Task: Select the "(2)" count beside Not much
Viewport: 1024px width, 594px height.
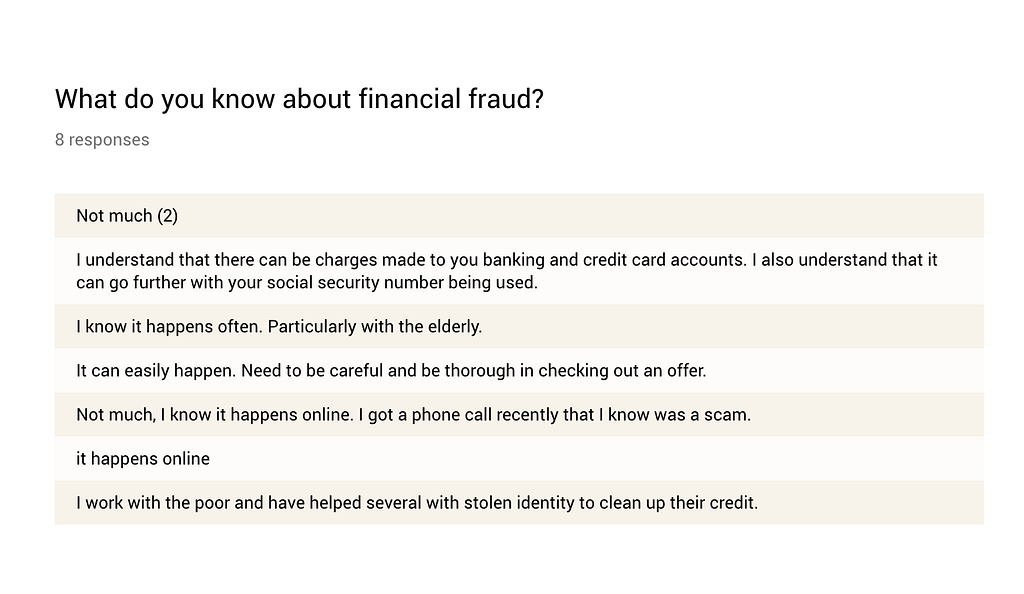Action: [x=167, y=216]
